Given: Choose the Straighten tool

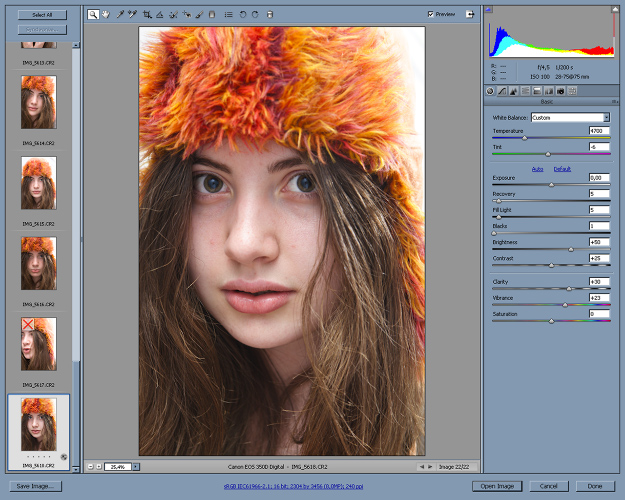Looking at the screenshot, I should click(x=160, y=15).
